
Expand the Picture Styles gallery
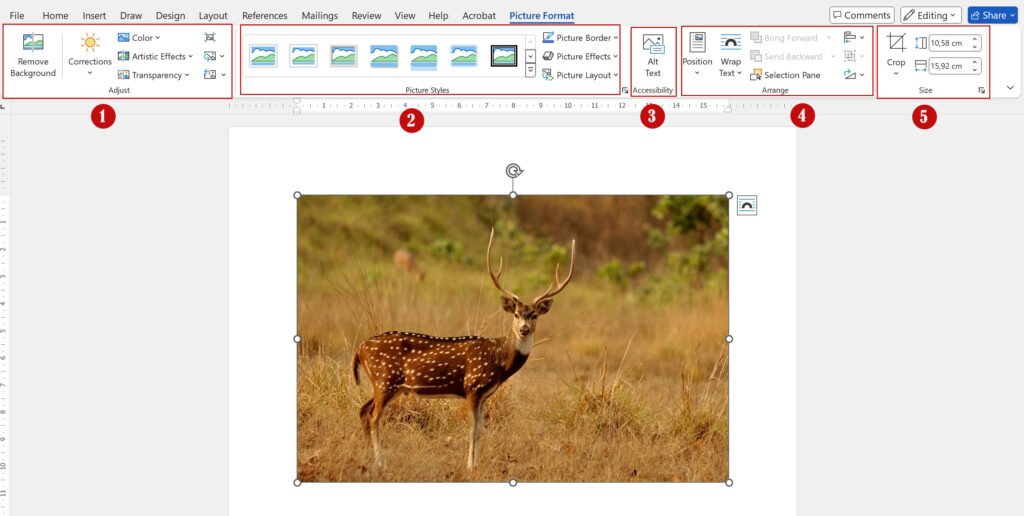click(x=530, y=71)
